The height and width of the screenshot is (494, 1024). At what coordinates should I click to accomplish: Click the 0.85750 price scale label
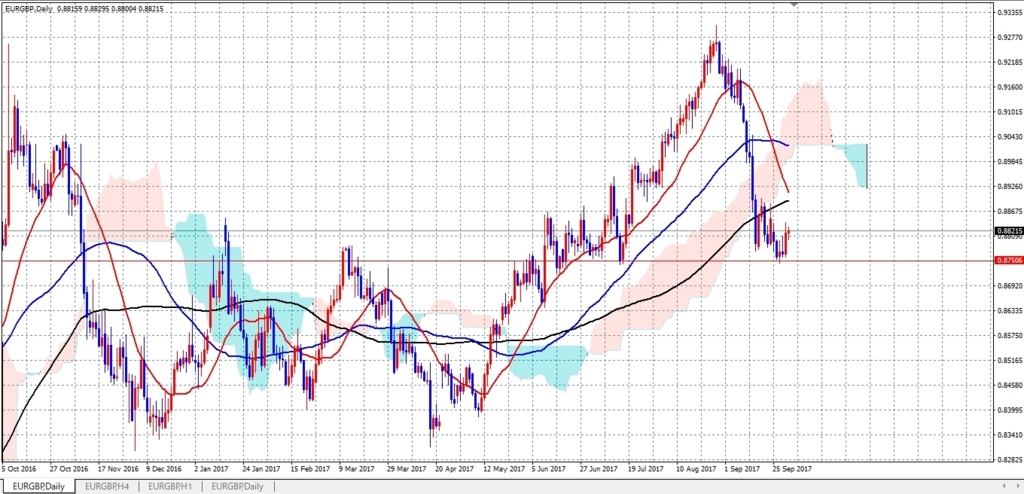1009,335
